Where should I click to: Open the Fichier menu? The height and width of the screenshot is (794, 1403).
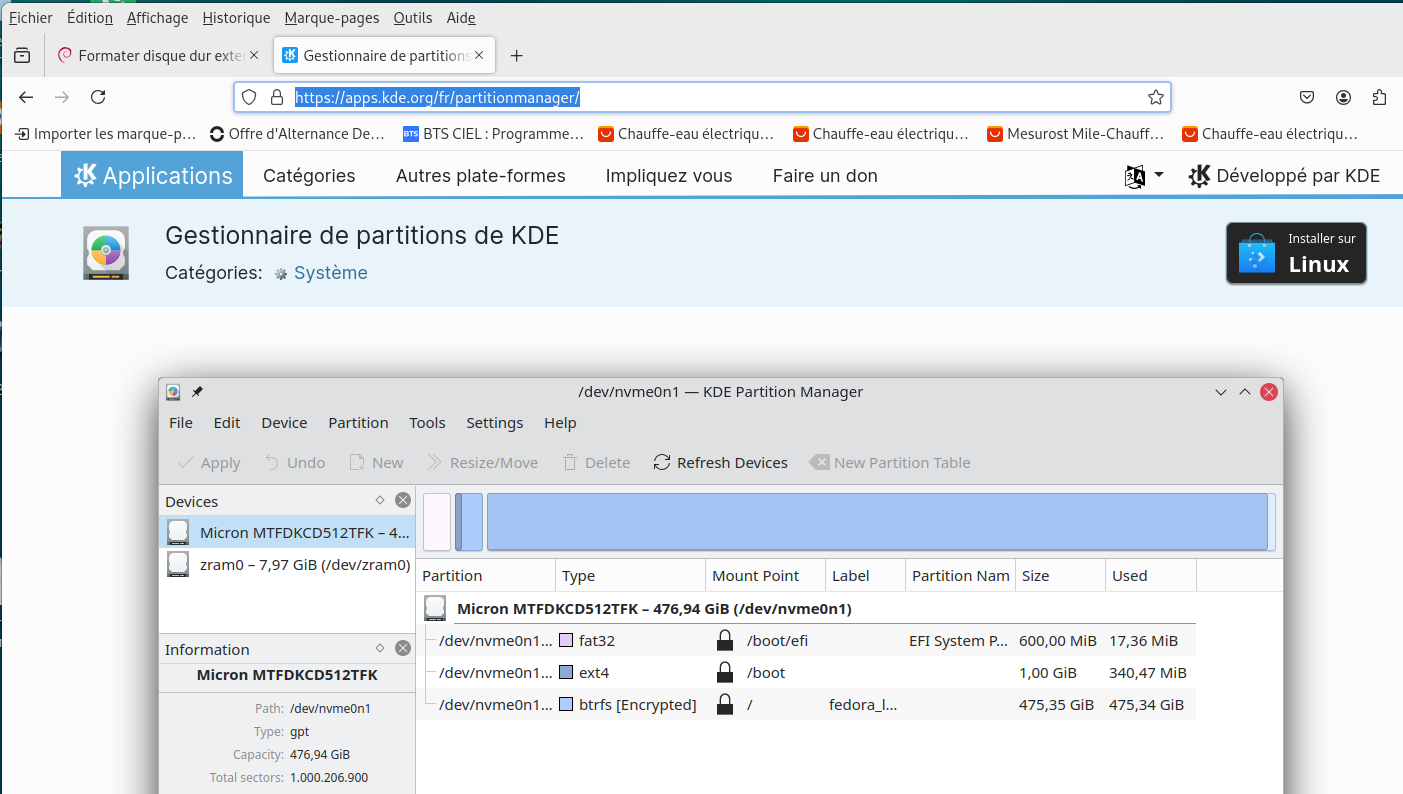30,18
